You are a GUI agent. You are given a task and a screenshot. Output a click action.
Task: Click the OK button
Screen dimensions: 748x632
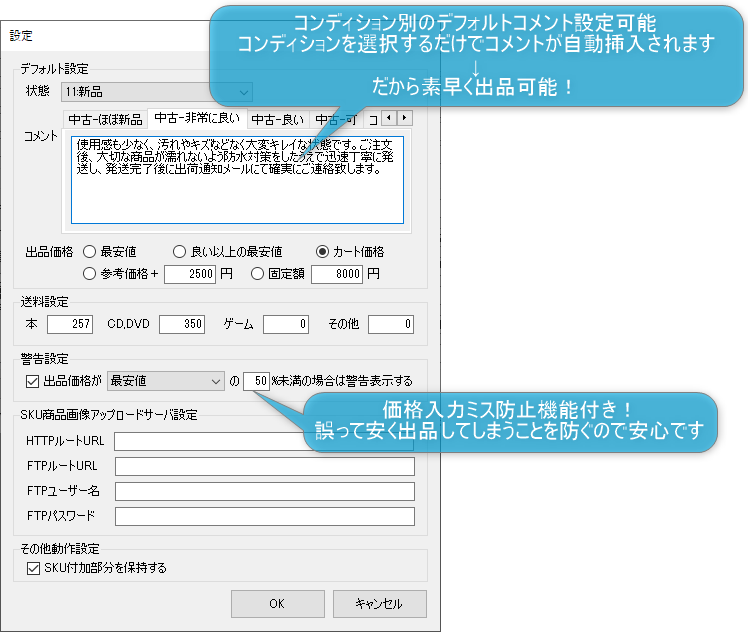tap(277, 604)
